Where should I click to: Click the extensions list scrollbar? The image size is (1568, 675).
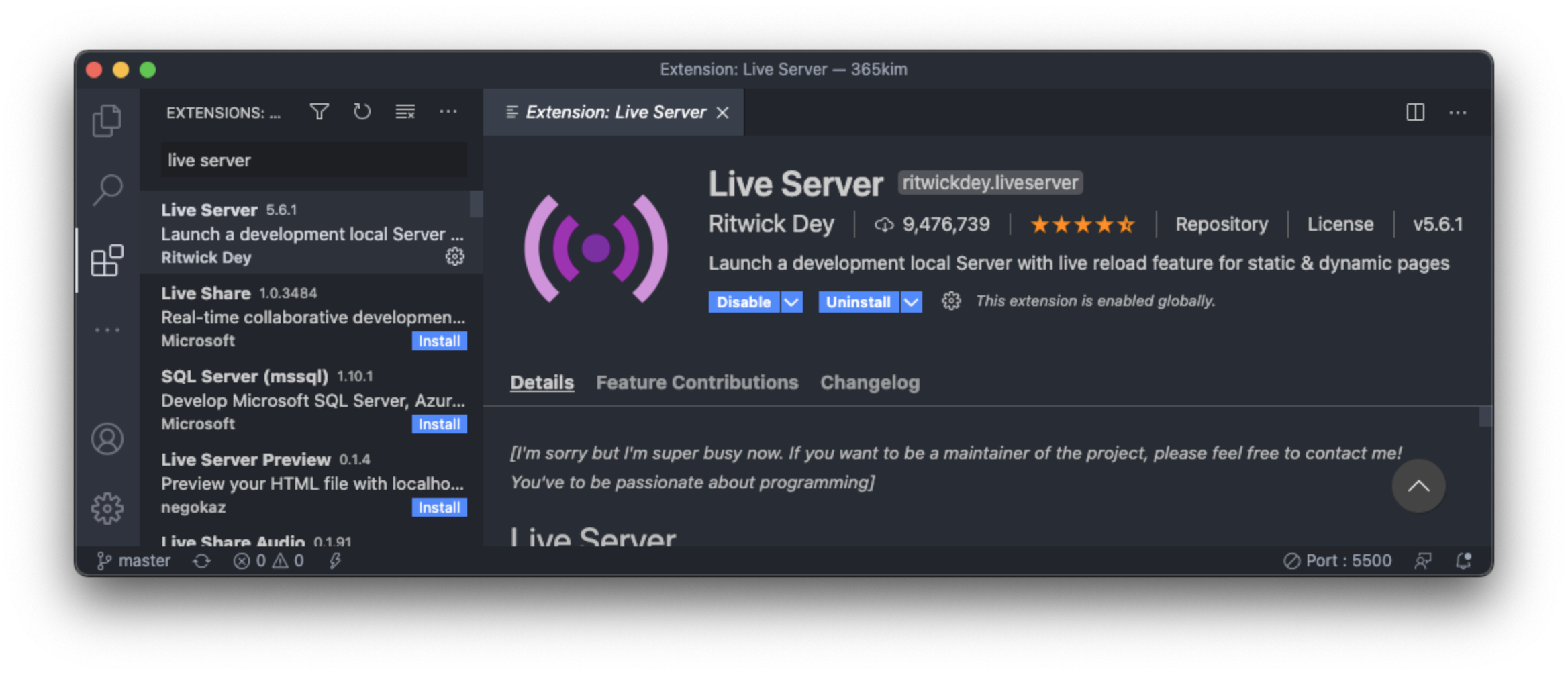pos(476,204)
